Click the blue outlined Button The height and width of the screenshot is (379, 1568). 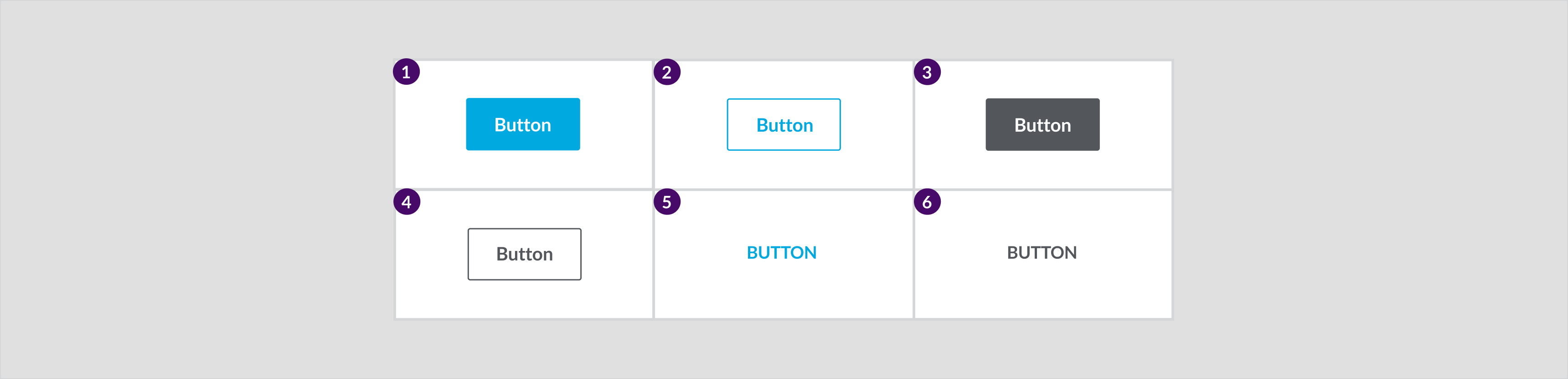784,125
